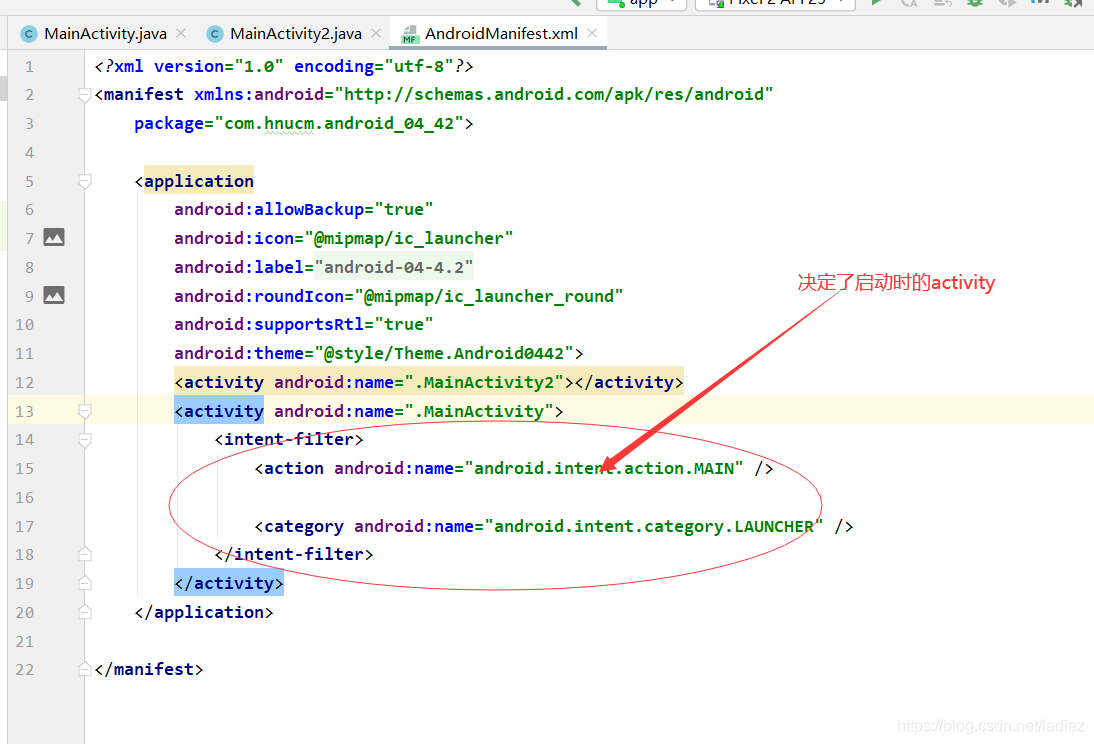Click the fold end marker at line 20

(x=84, y=612)
